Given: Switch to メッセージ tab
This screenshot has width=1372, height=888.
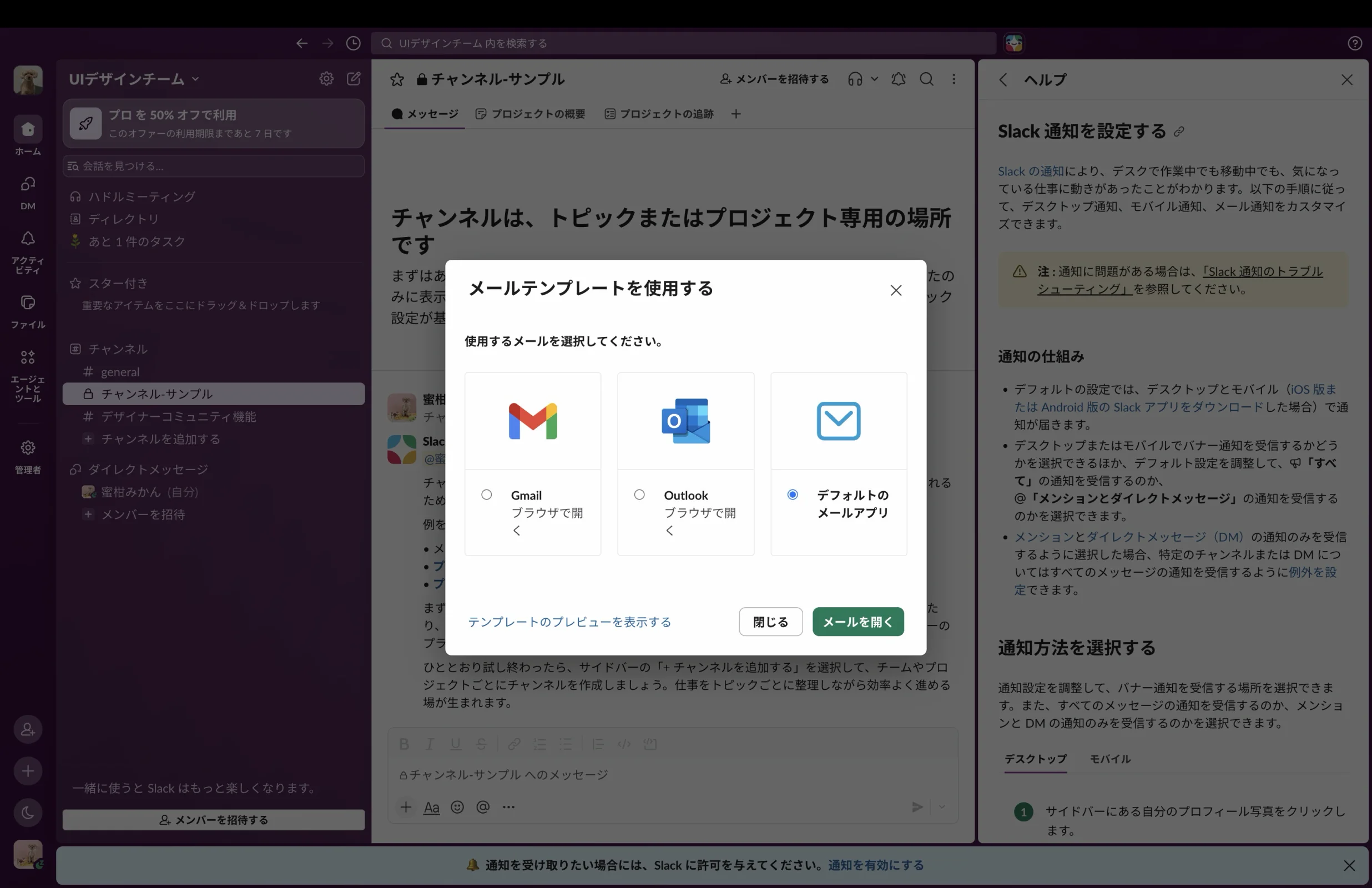Looking at the screenshot, I should pyautogui.click(x=425, y=114).
